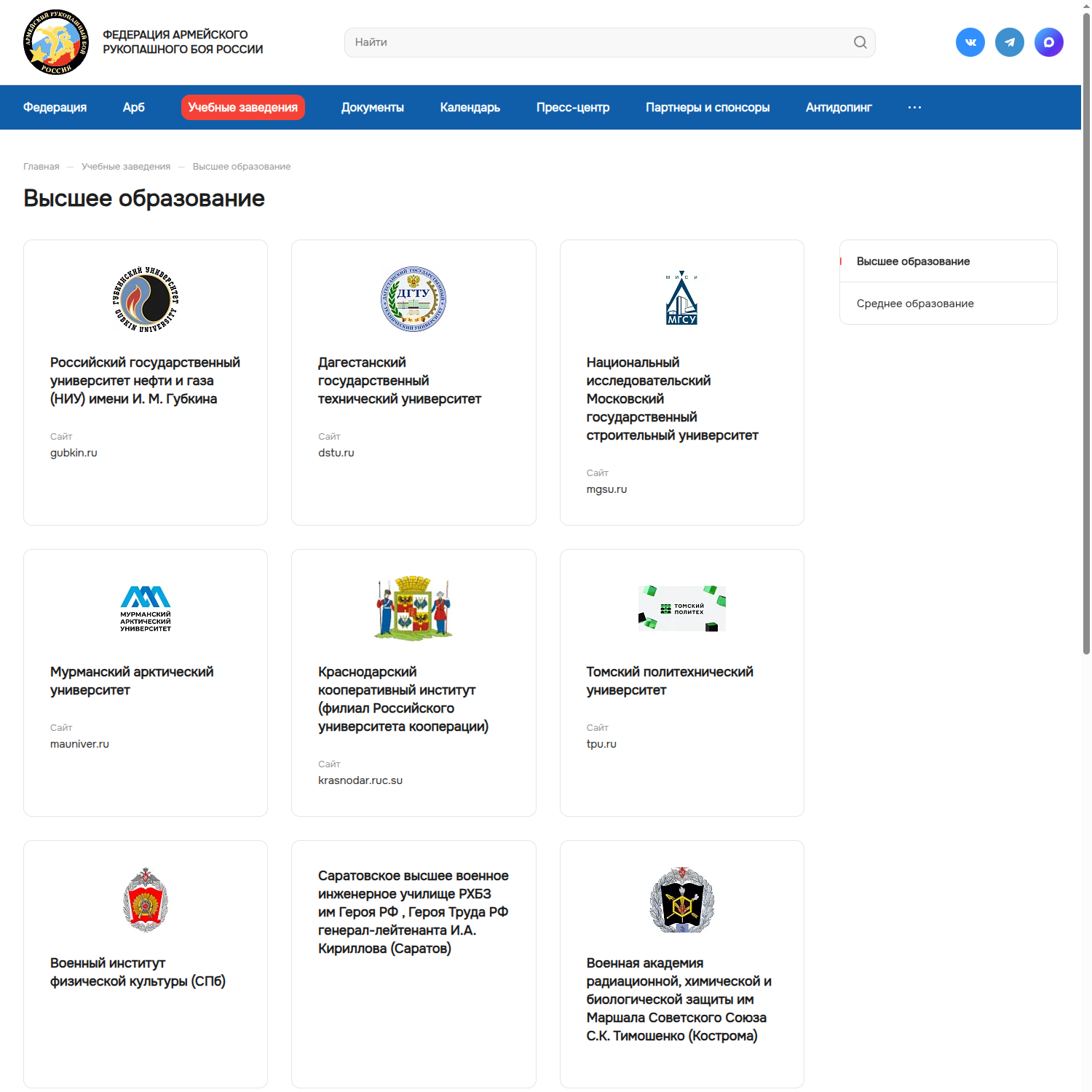Click the federation emblem logo

pos(56,42)
